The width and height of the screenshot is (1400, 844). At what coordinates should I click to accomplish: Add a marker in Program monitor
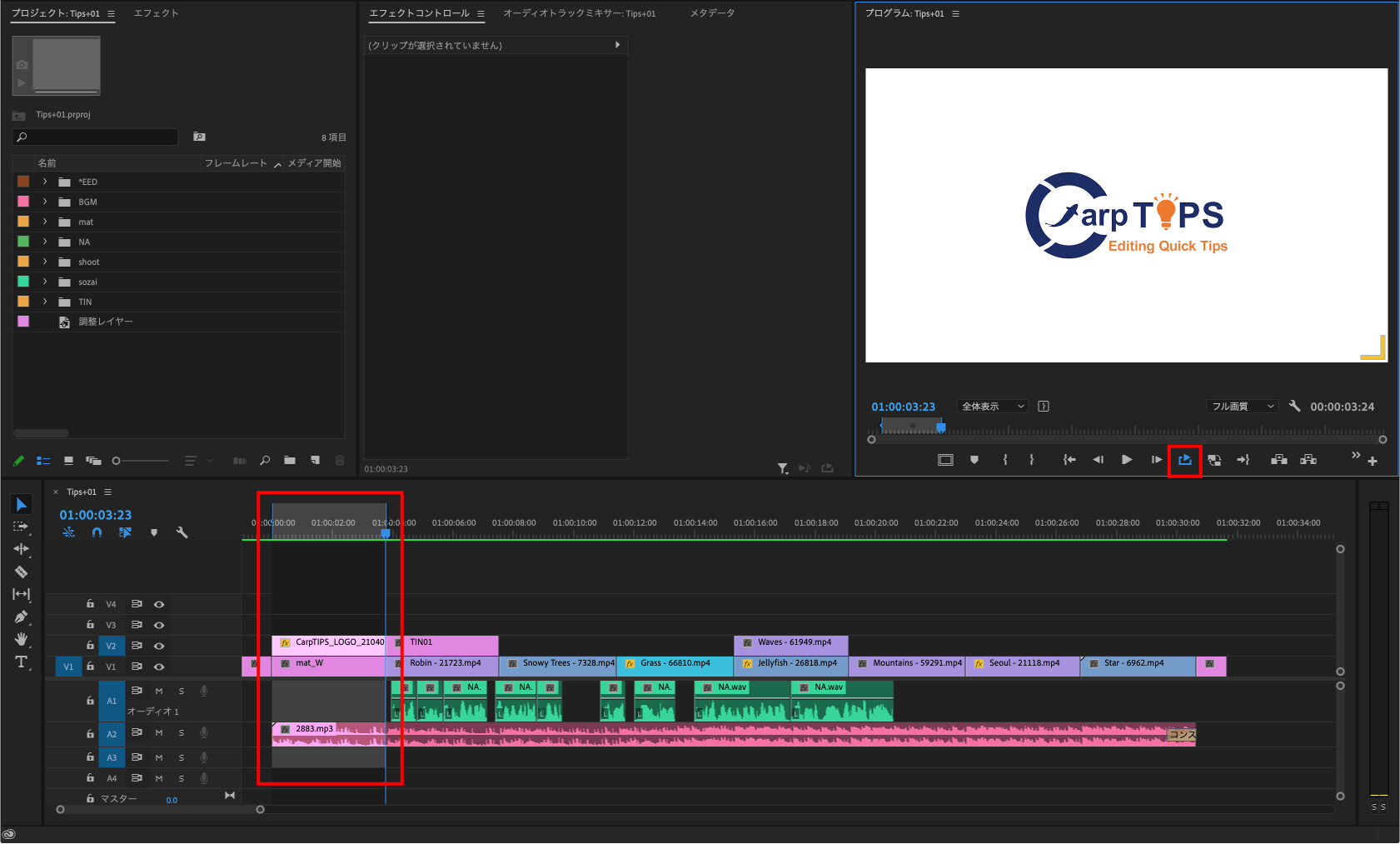pyautogui.click(x=974, y=460)
